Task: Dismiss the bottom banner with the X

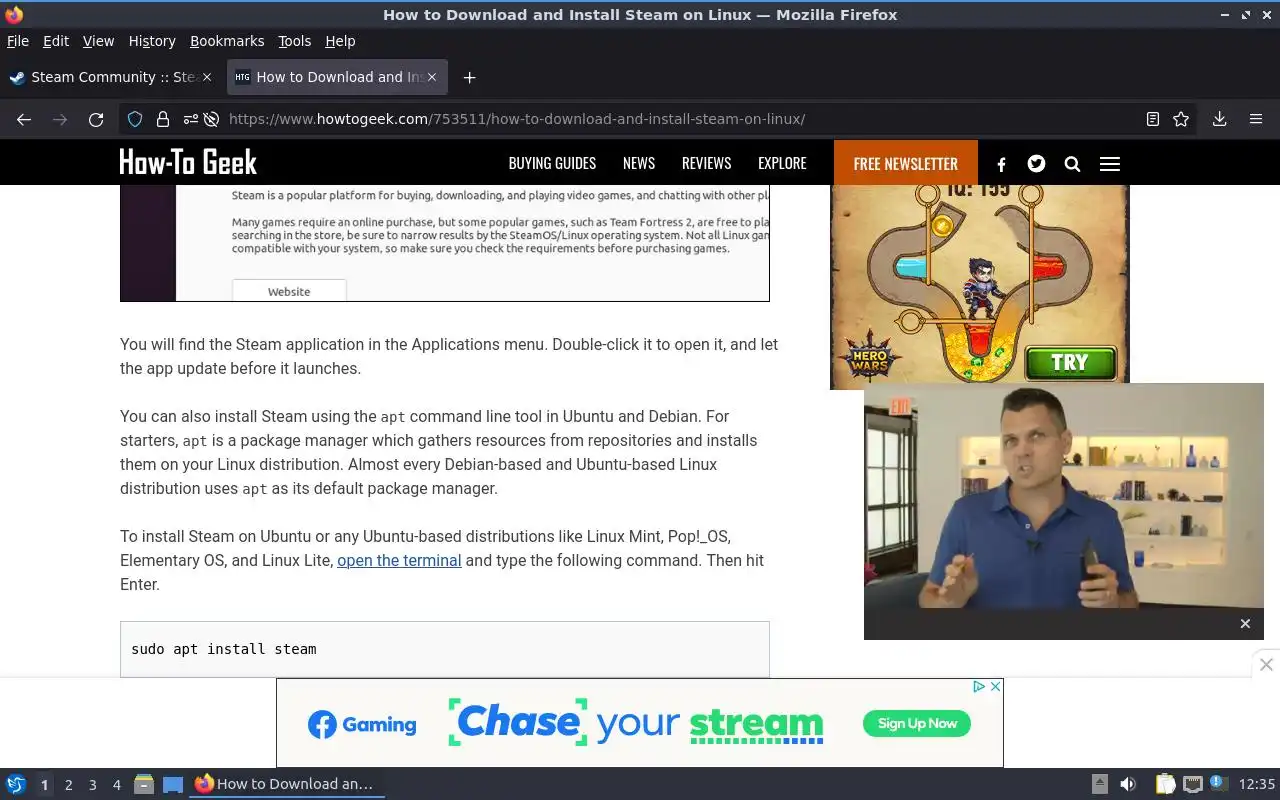Action: (x=1266, y=664)
